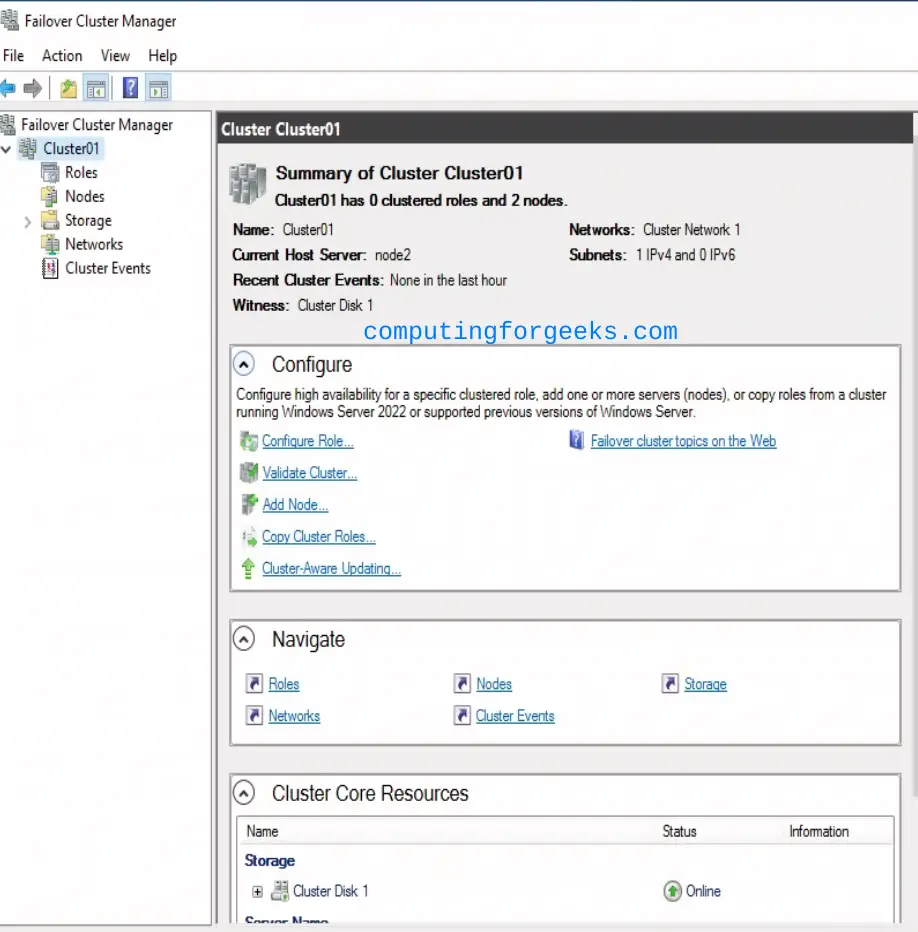Collapse the Cluster Core Resources section
The image size is (918, 932).
(244, 793)
